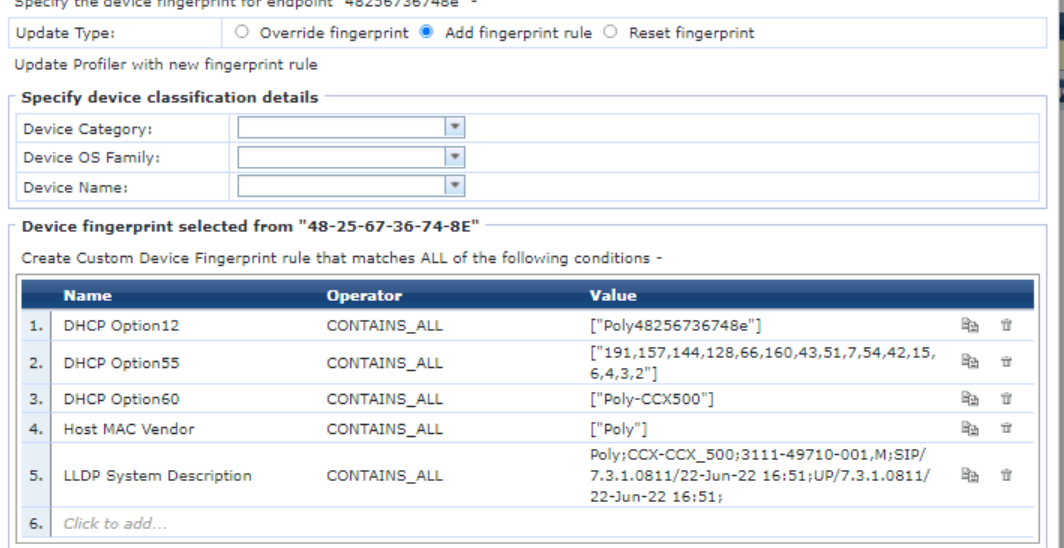Delete the DHCP Option55 rule
Image resolution: width=1064 pixels, height=548 pixels.
pos(1006,363)
